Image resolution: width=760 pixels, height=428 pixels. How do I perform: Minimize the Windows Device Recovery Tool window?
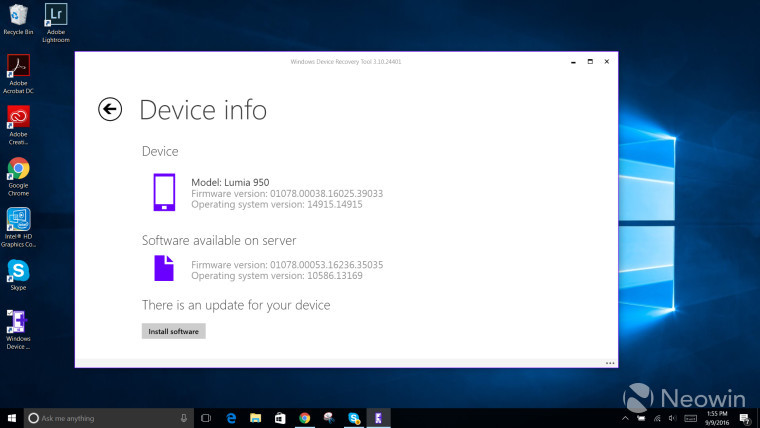pos(573,62)
